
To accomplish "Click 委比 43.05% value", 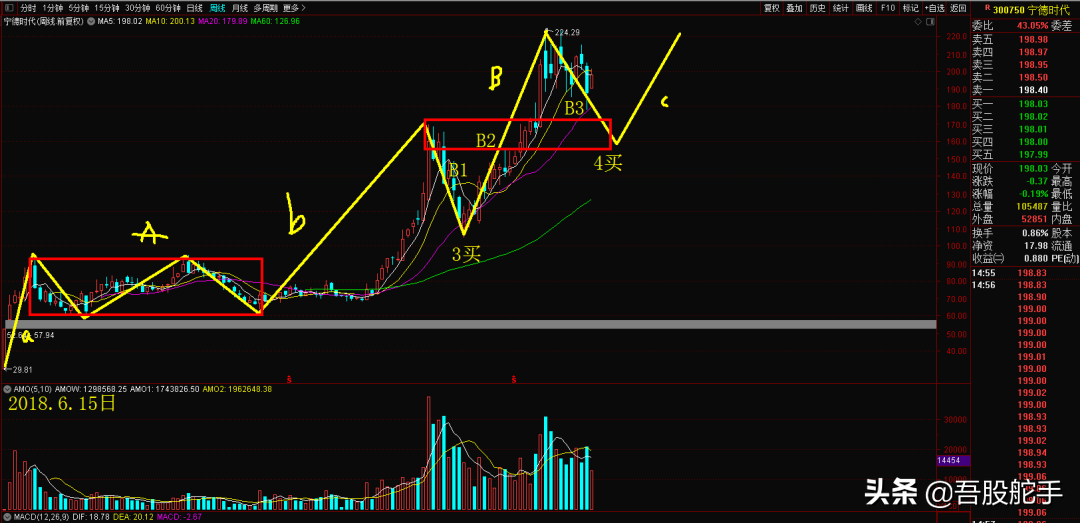I will click(1032, 25).
